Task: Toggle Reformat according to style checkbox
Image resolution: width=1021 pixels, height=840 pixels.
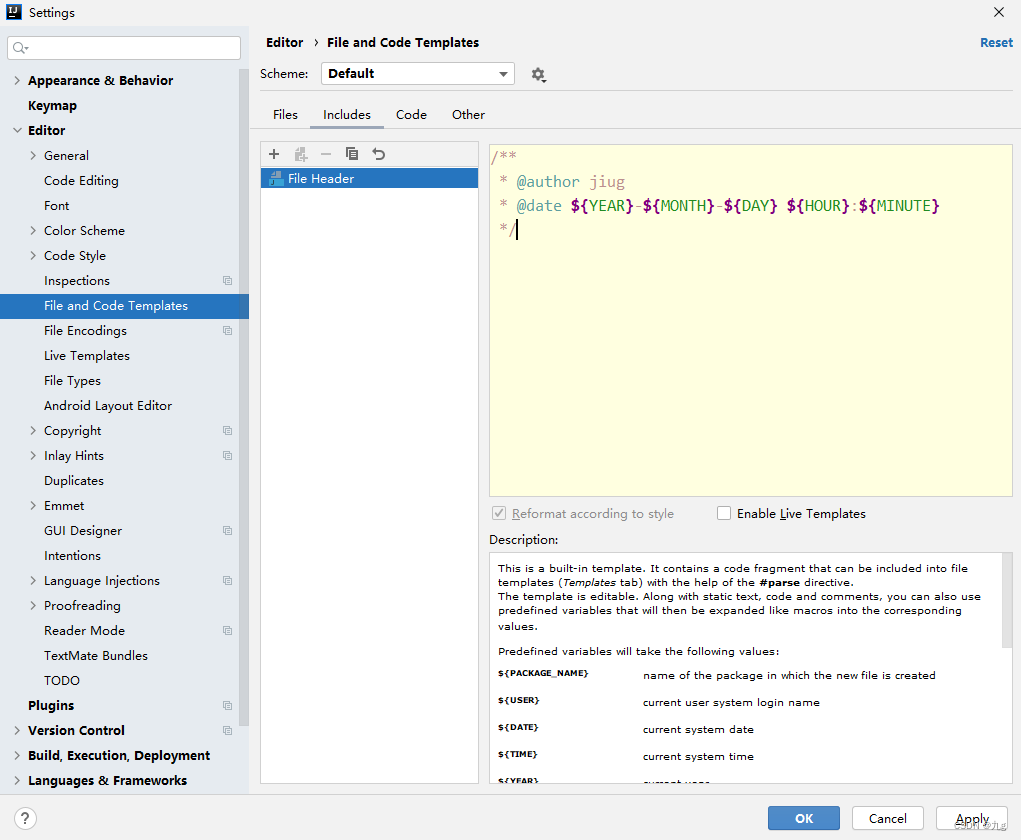Action: (499, 513)
